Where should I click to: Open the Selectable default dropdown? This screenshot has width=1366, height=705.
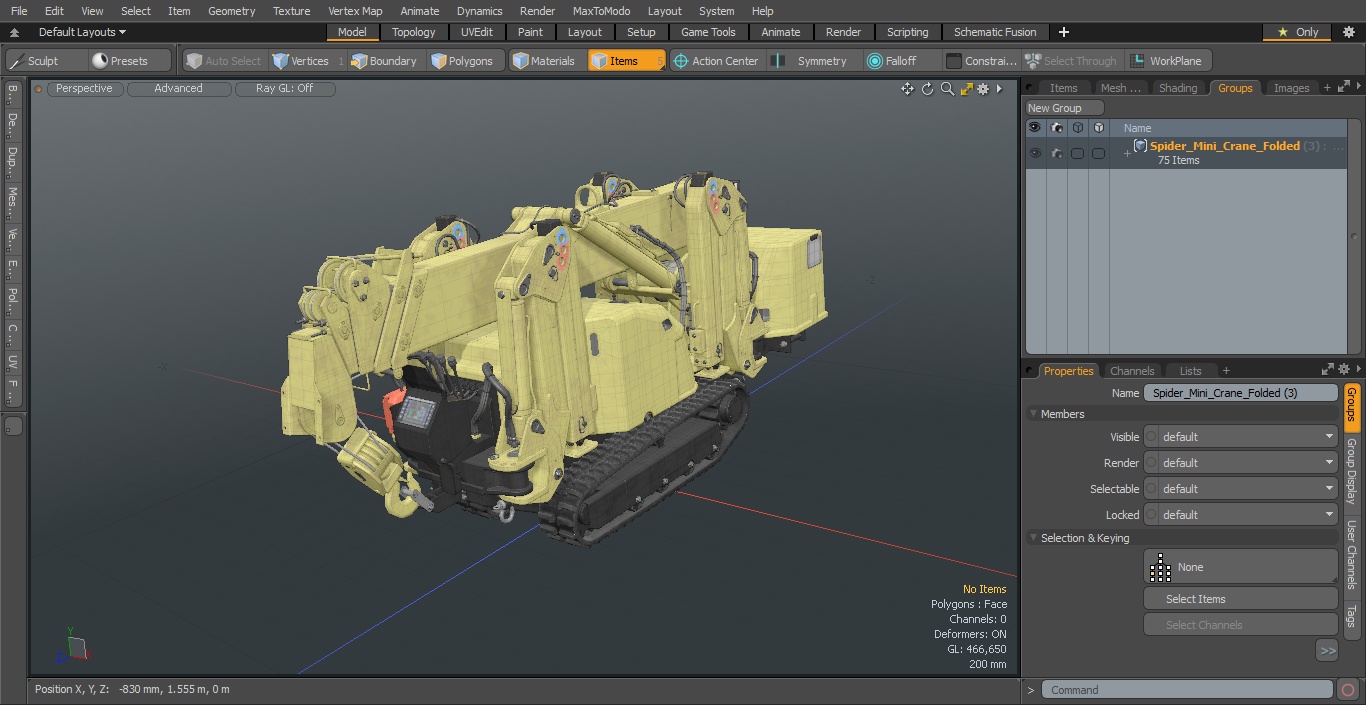[x=1248, y=489]
